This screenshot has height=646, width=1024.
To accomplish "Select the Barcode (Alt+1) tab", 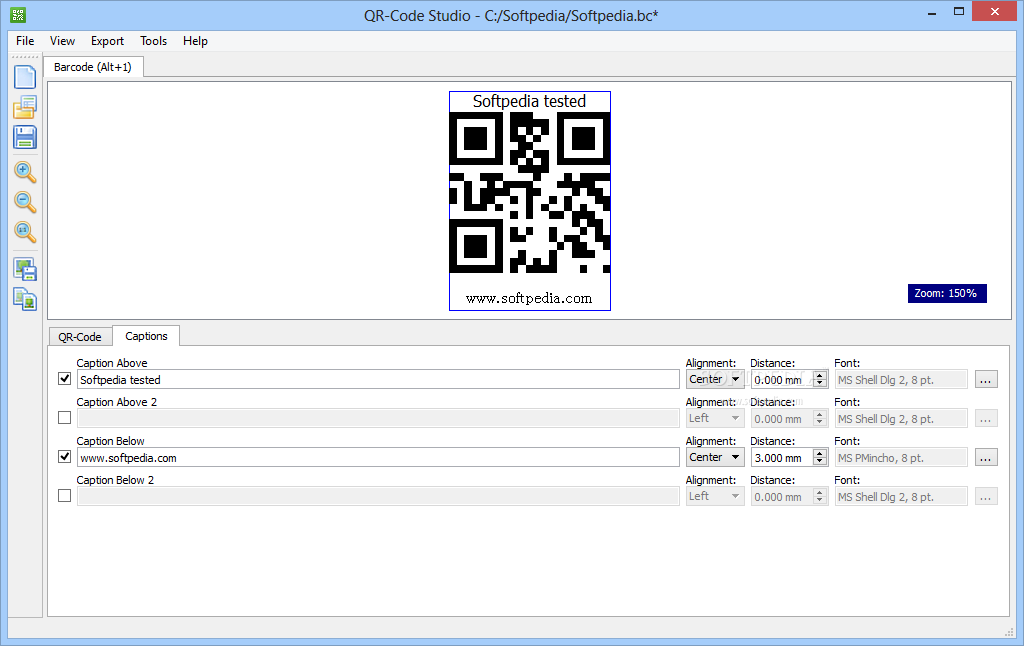I will pyautogui.click(x=93, y=67).
